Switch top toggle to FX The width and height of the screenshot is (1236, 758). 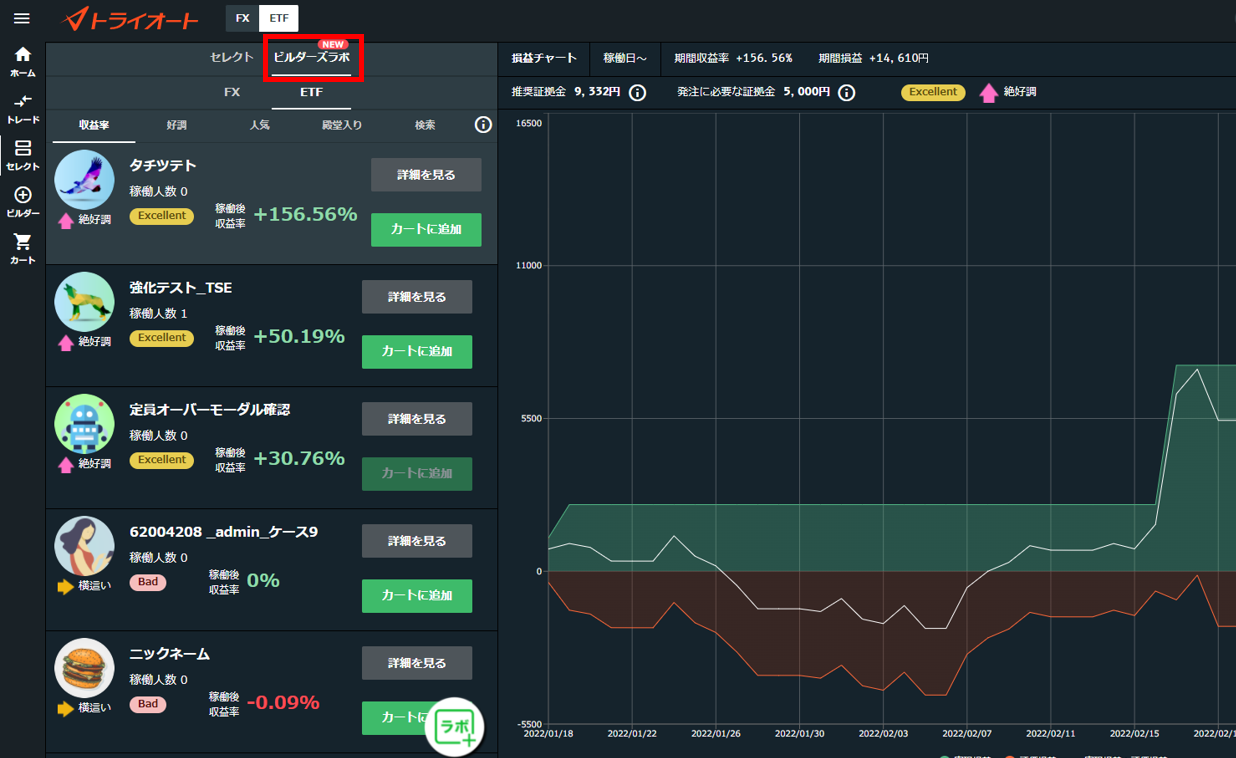(242, 18)
